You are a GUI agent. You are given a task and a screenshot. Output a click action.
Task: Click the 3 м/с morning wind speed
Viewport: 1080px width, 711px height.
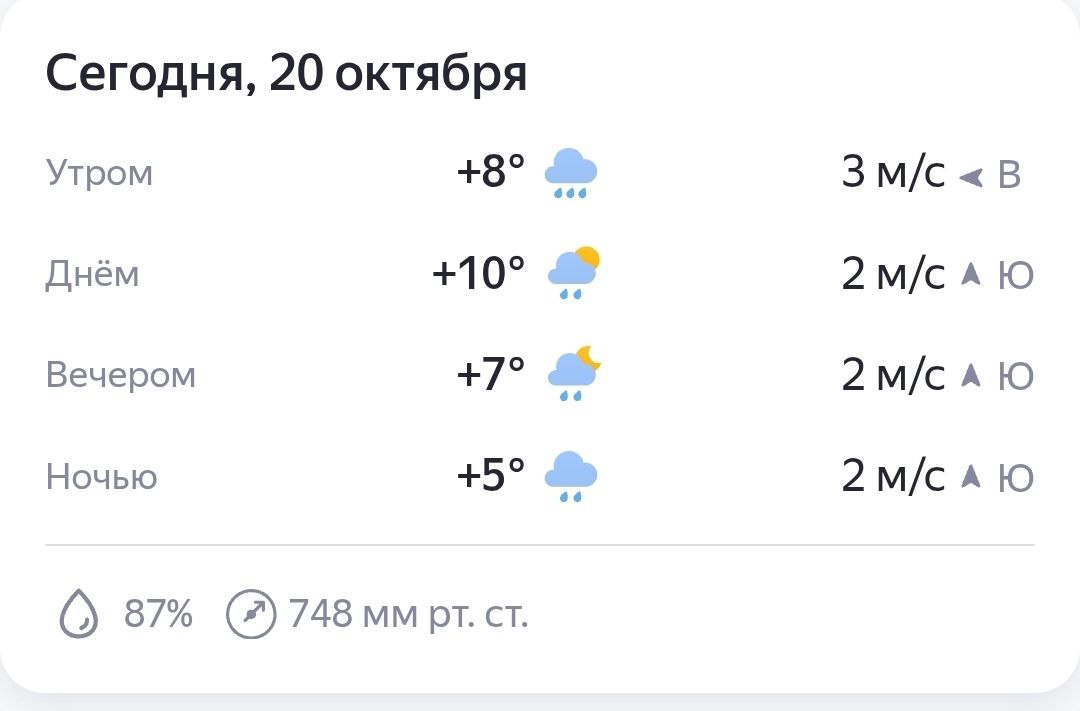(x=893, y=173)
